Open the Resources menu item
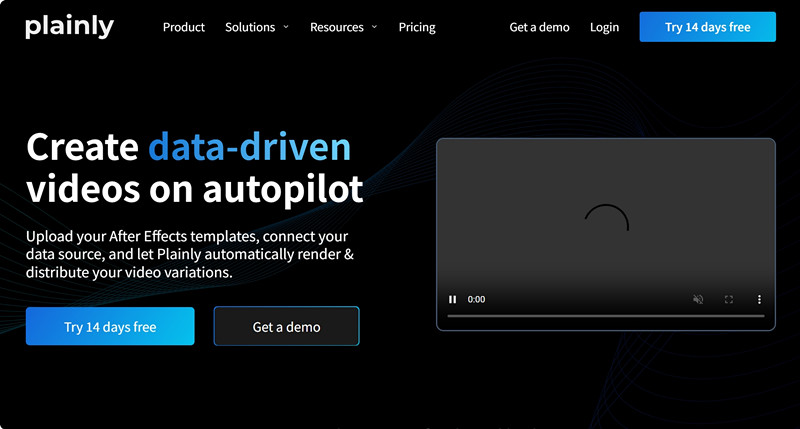 337,27
